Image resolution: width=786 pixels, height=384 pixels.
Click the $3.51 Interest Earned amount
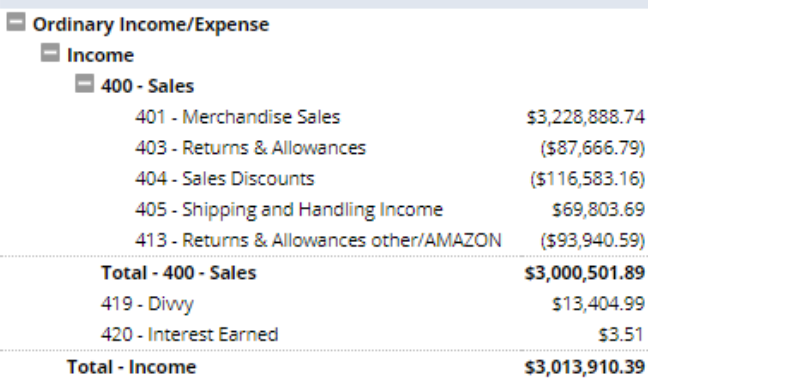(x=621, y=334)
